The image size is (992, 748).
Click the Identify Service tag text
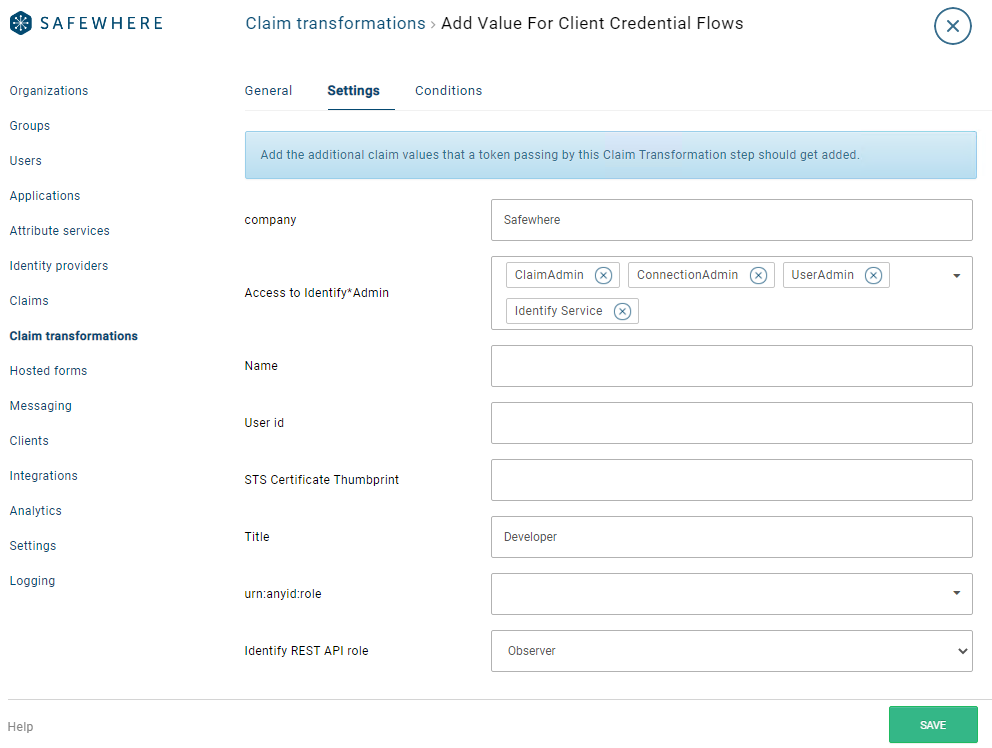pyautogui.click(x=558, y=311)
